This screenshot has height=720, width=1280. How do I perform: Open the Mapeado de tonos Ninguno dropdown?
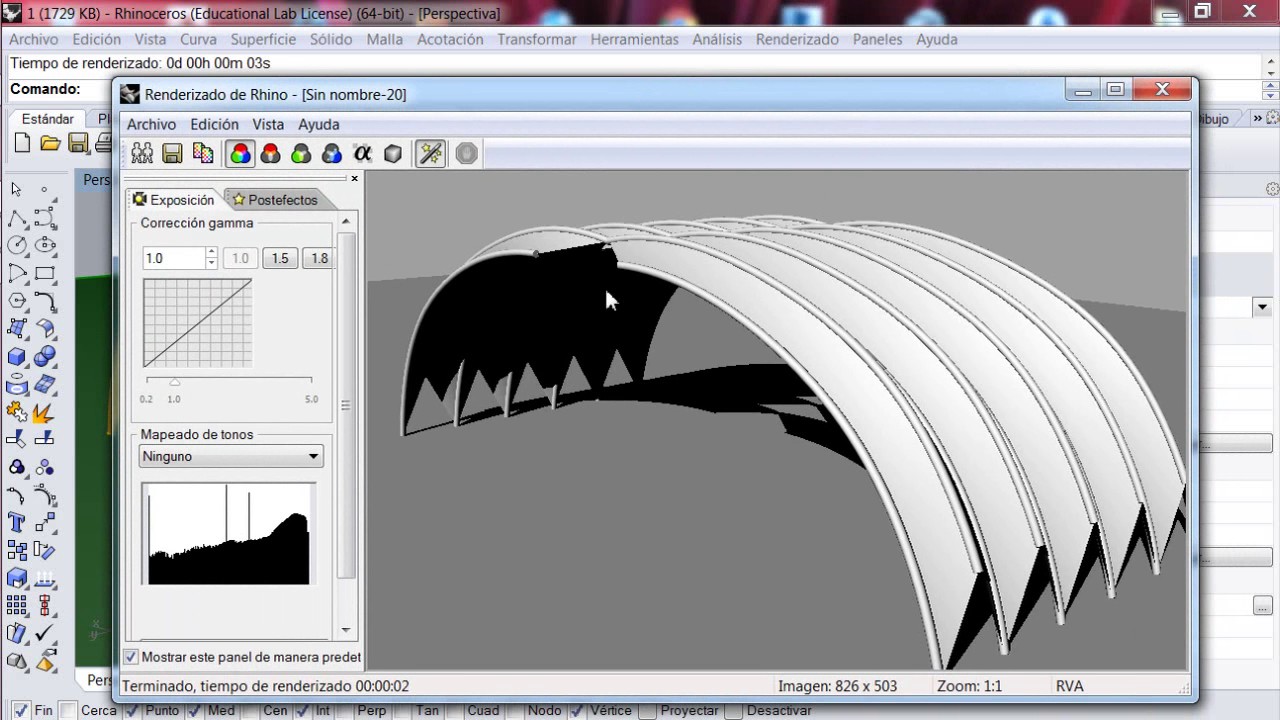pyautogui.click(x=231, y=456)
